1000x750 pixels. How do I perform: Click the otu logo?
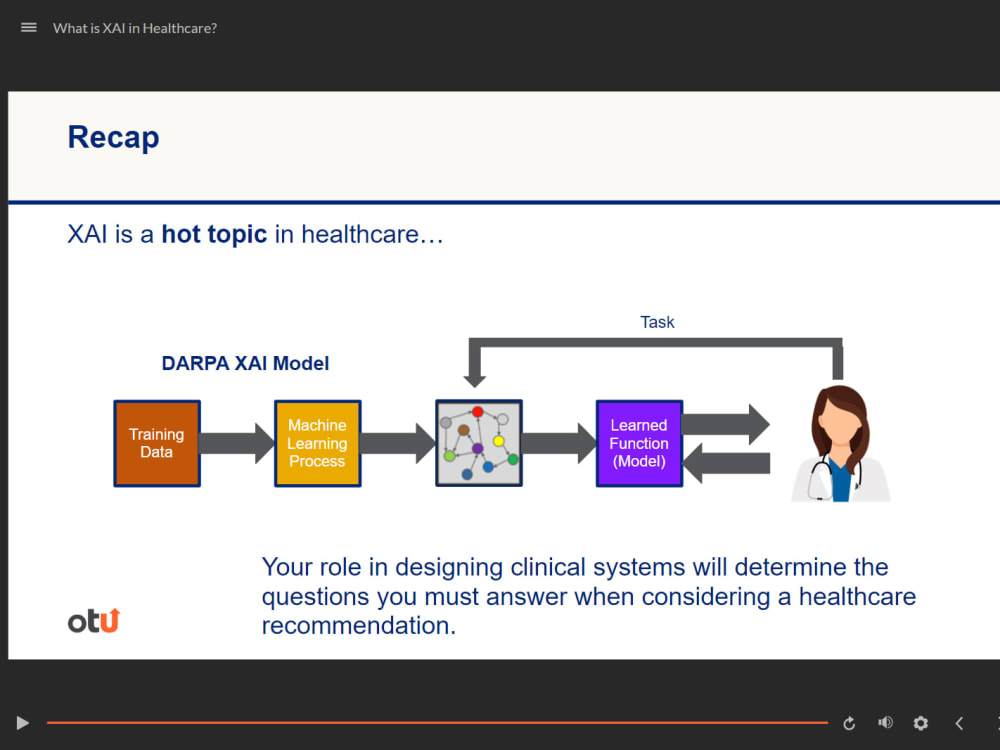coord(94,621)
